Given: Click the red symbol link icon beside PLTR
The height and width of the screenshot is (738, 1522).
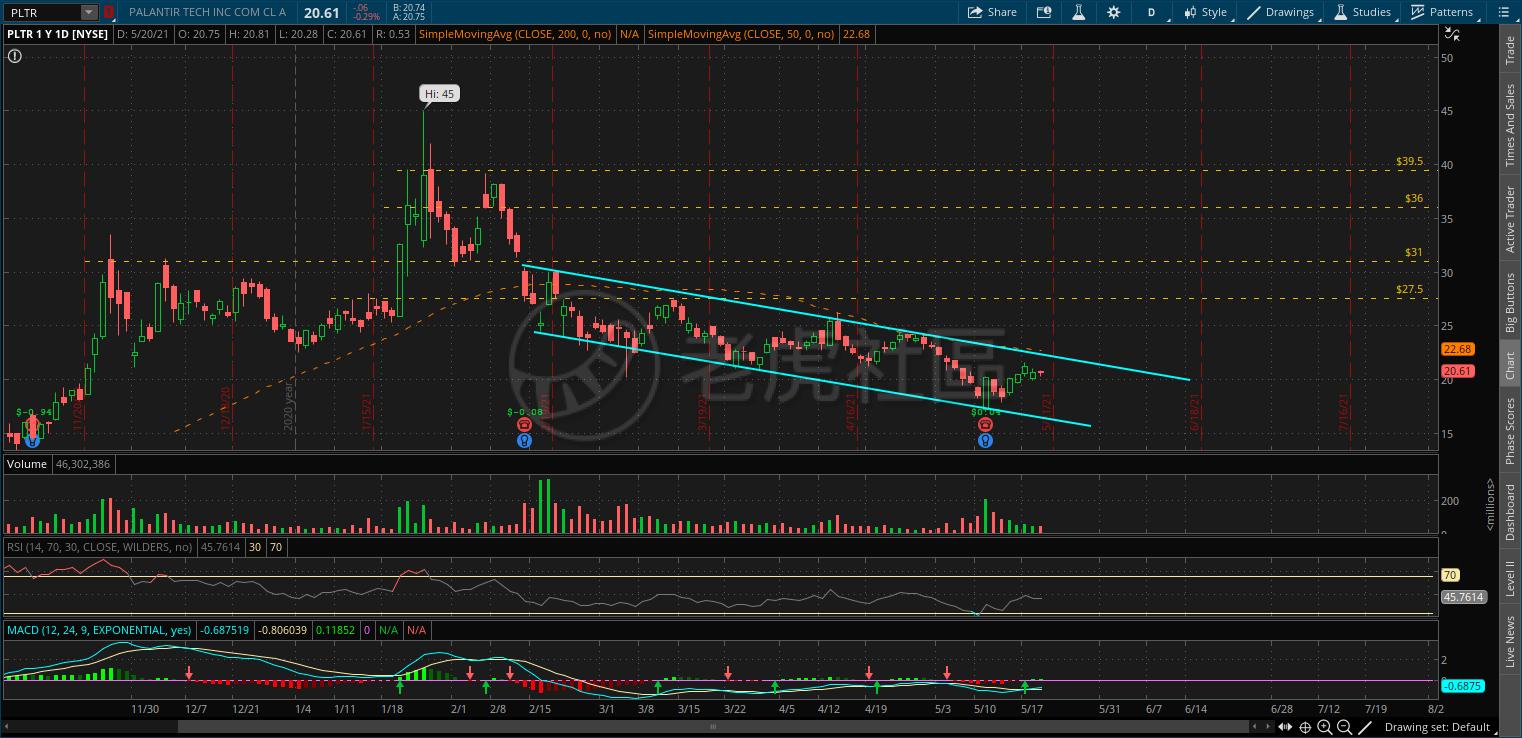Looking at the screenshot, I should pyautogui.click(x=109, y=12).
